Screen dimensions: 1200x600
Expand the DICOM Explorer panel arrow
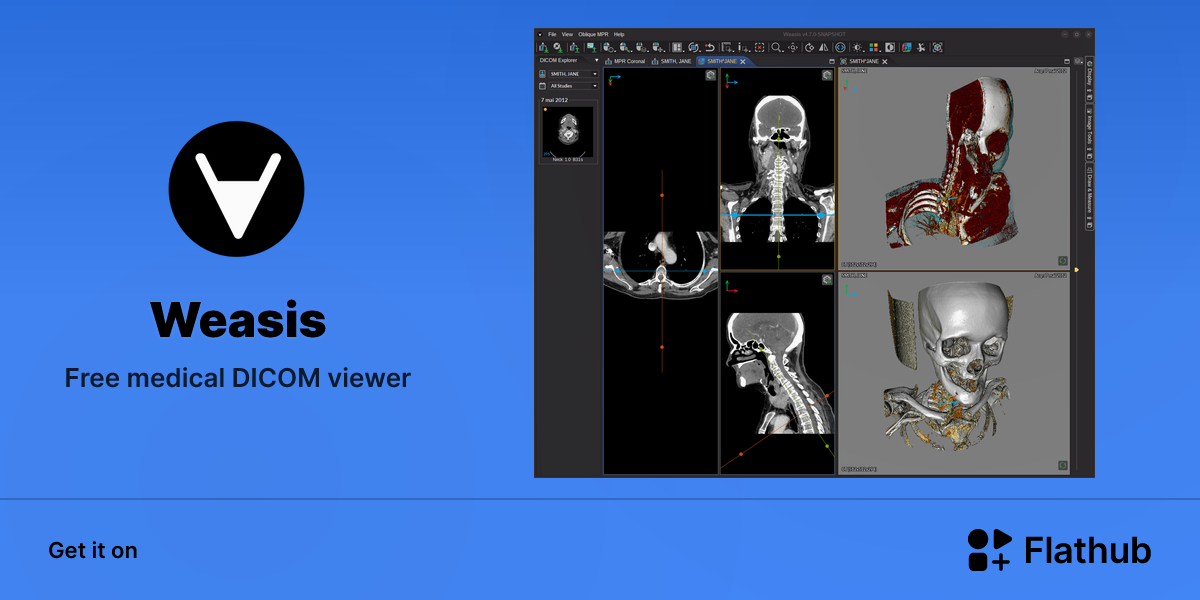596,61
